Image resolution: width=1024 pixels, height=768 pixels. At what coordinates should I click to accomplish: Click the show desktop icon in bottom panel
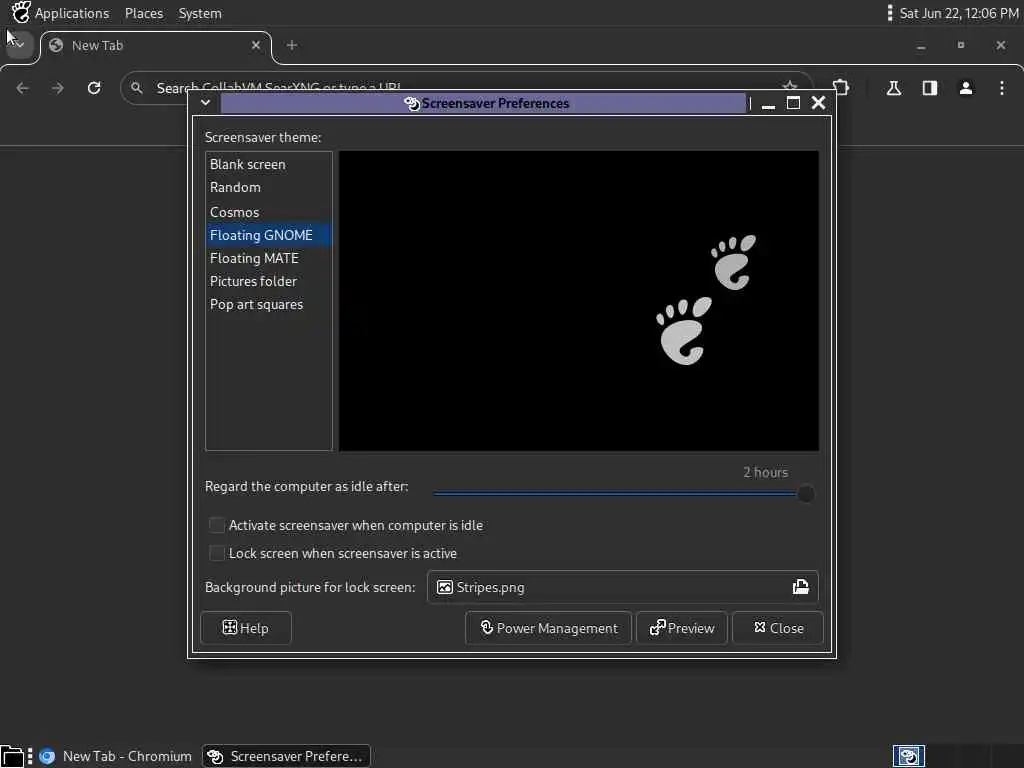pyautogui.click(x=12, y=756)
